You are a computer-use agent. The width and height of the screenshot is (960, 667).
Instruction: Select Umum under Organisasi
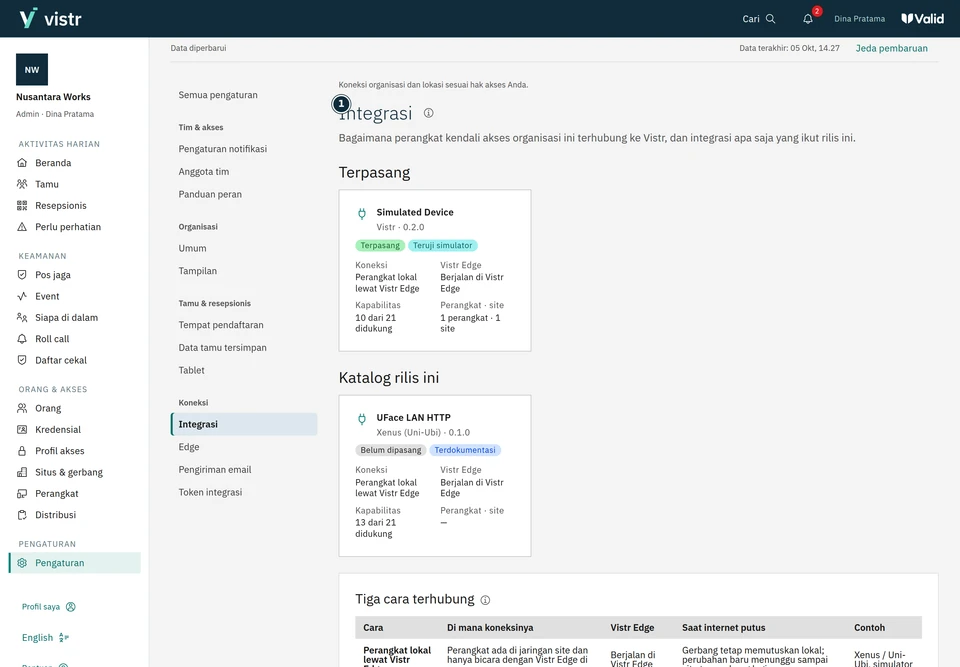[192, 248]
